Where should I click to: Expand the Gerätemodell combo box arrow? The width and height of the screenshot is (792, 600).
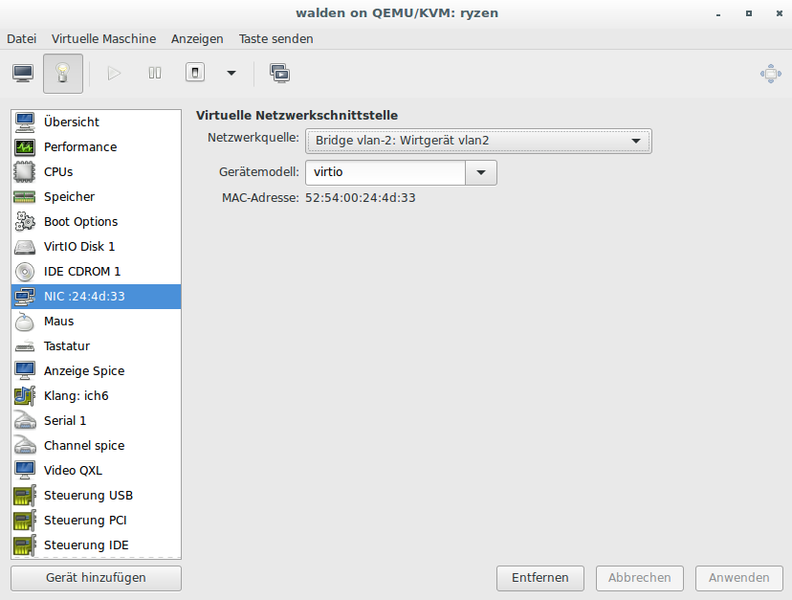click(481, 172)
